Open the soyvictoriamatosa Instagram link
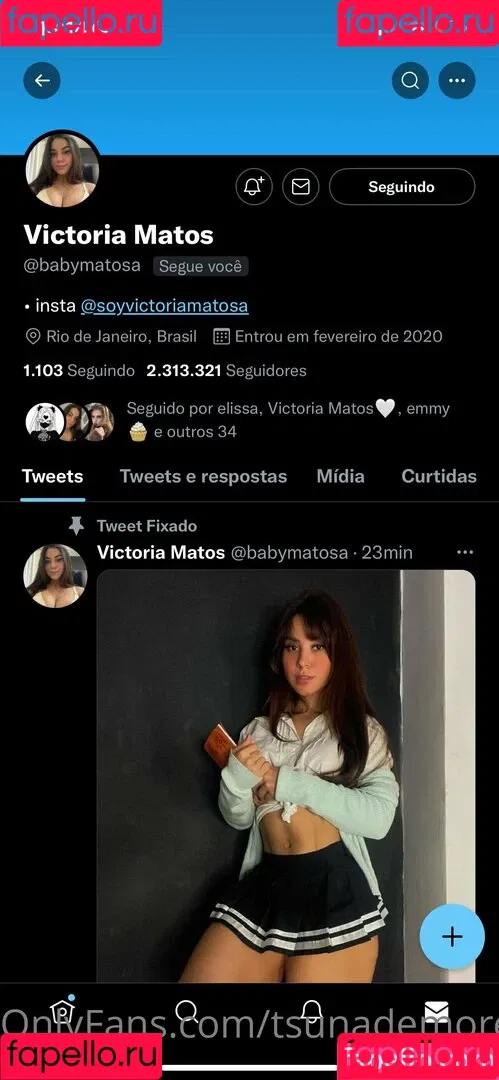Image resolution: width=499 pixels, height=1080 pixels. (x=164, y=305)
